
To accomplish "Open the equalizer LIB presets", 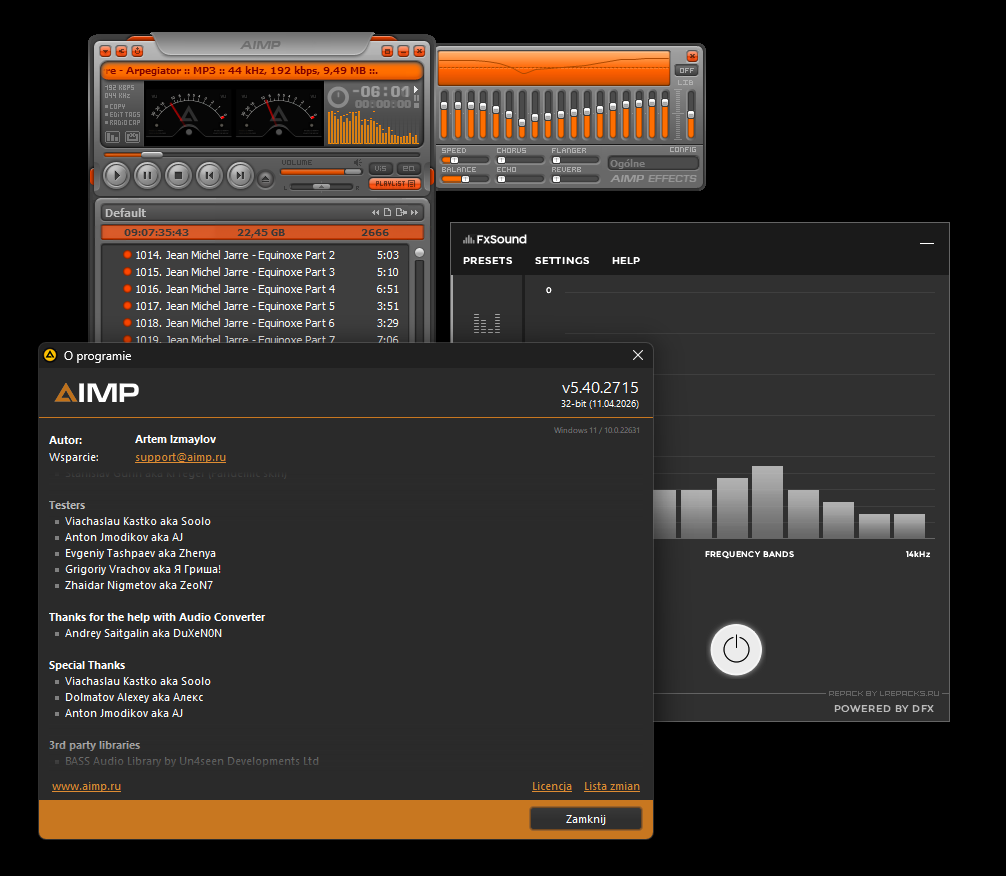I will (x=685, y=83).
